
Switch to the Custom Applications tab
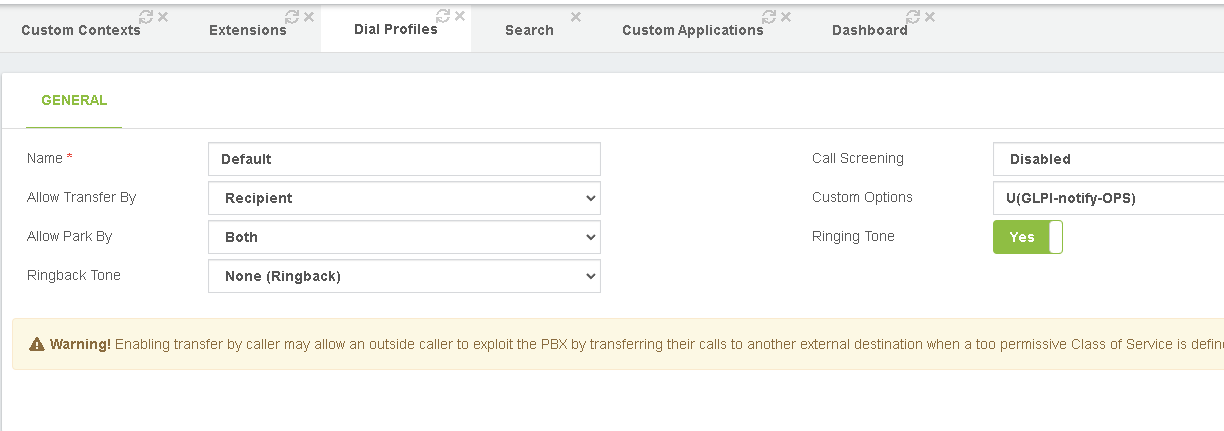(x=693, y=30)
